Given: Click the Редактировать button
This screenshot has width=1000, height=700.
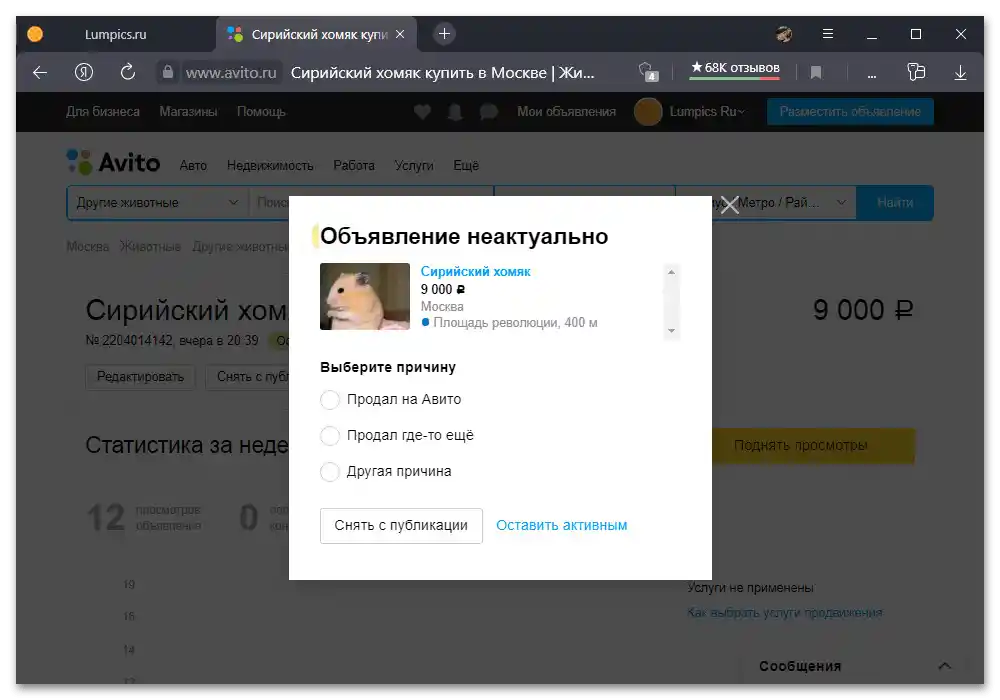Looking at the screenshot, I should point(140,377).
